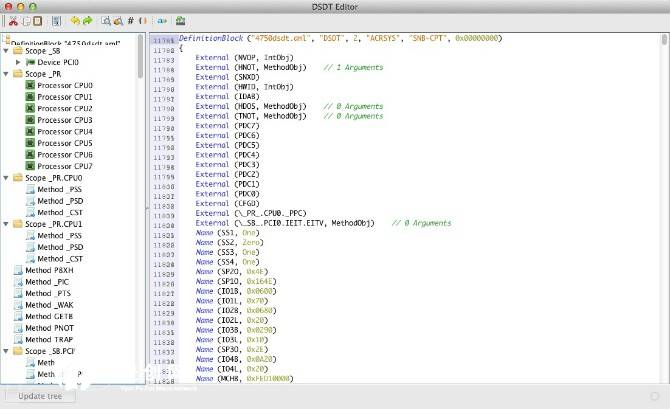This screenshot has width=670, height=409.
Task: Click the hash (#) toolbar icon
Action: click(130, 20)
